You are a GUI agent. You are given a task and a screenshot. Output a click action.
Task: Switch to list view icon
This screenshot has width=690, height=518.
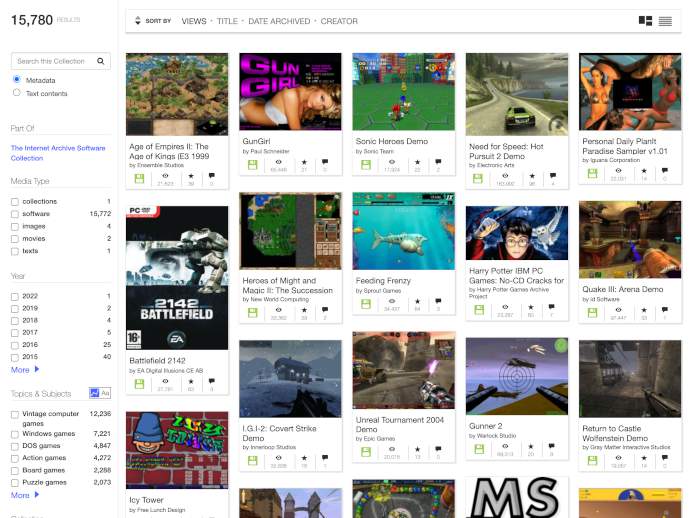click(x=665, y=21)
